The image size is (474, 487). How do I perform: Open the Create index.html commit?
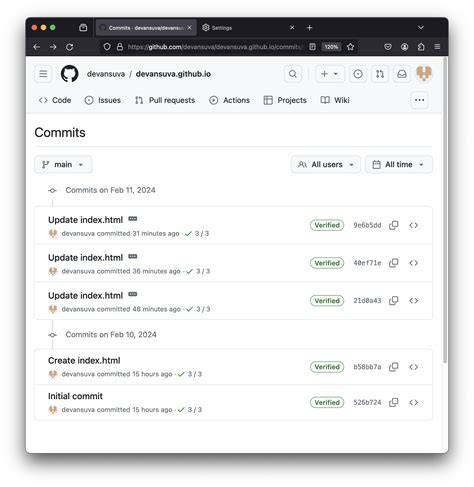tap(84, 361)
